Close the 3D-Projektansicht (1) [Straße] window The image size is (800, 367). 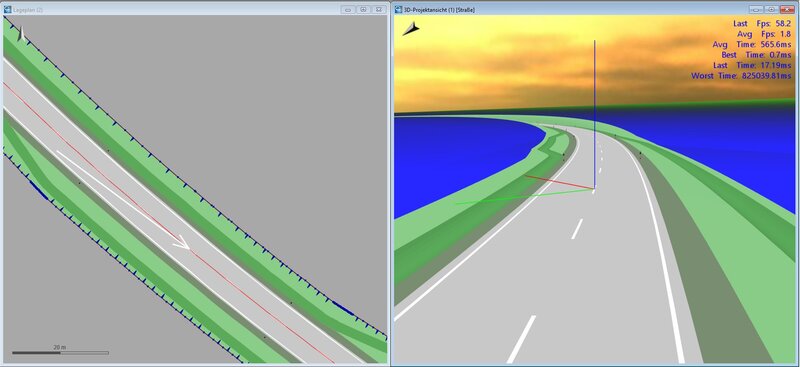787,9
